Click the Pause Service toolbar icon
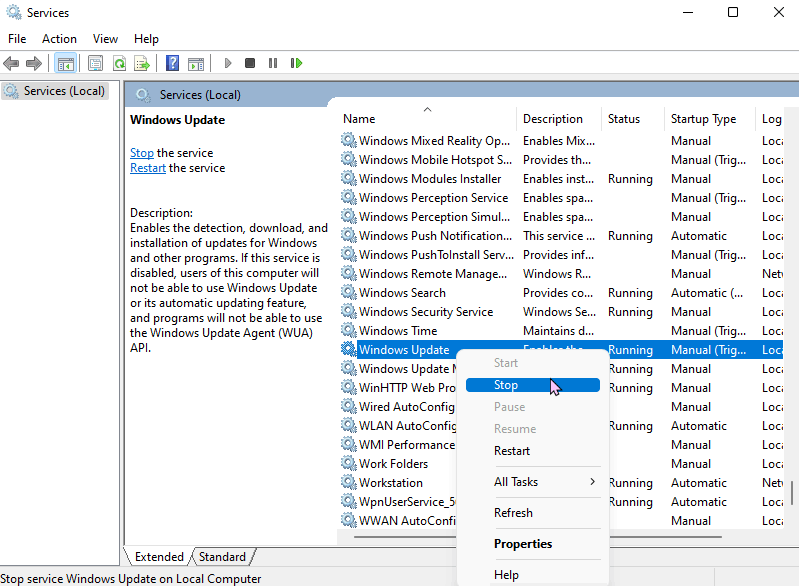Screen dimensions: 799x586 (x=273, y=63)
